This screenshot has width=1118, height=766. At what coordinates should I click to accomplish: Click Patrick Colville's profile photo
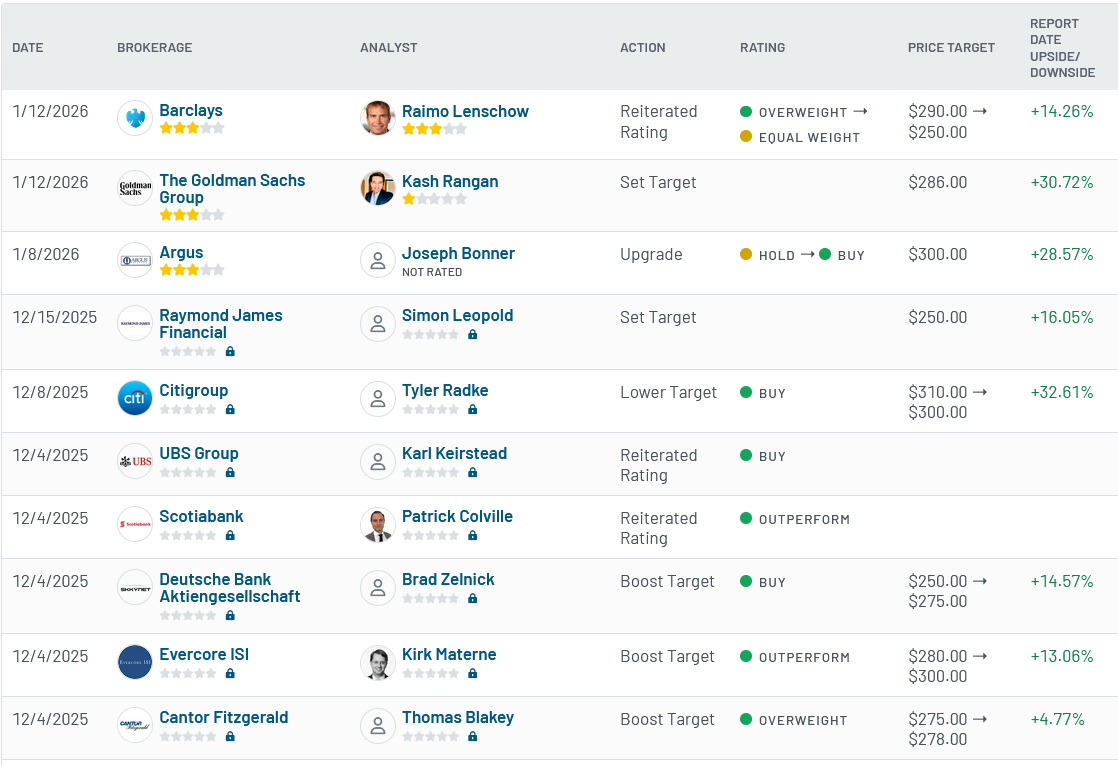(378, 524)
